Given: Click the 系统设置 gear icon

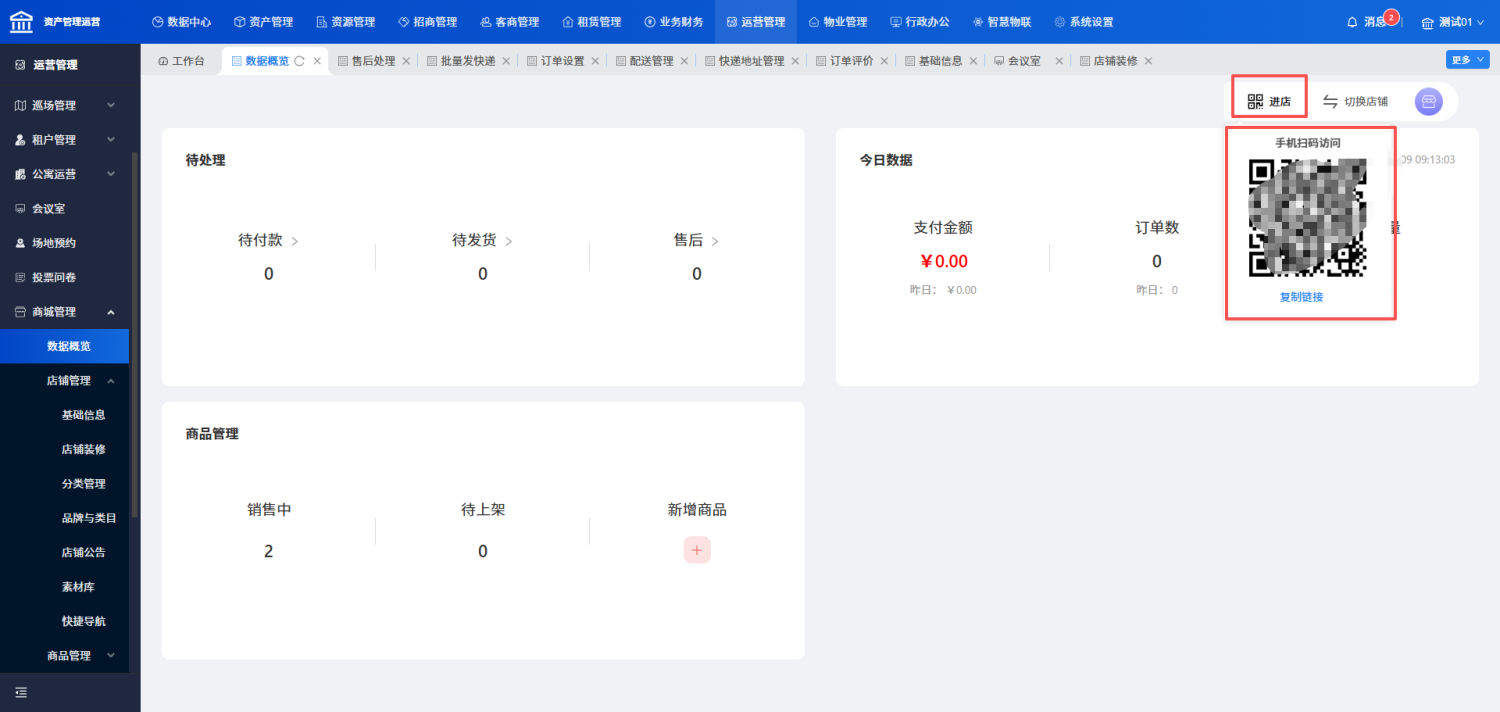Looking at the screenshot, I should [x=1060, y=22].
